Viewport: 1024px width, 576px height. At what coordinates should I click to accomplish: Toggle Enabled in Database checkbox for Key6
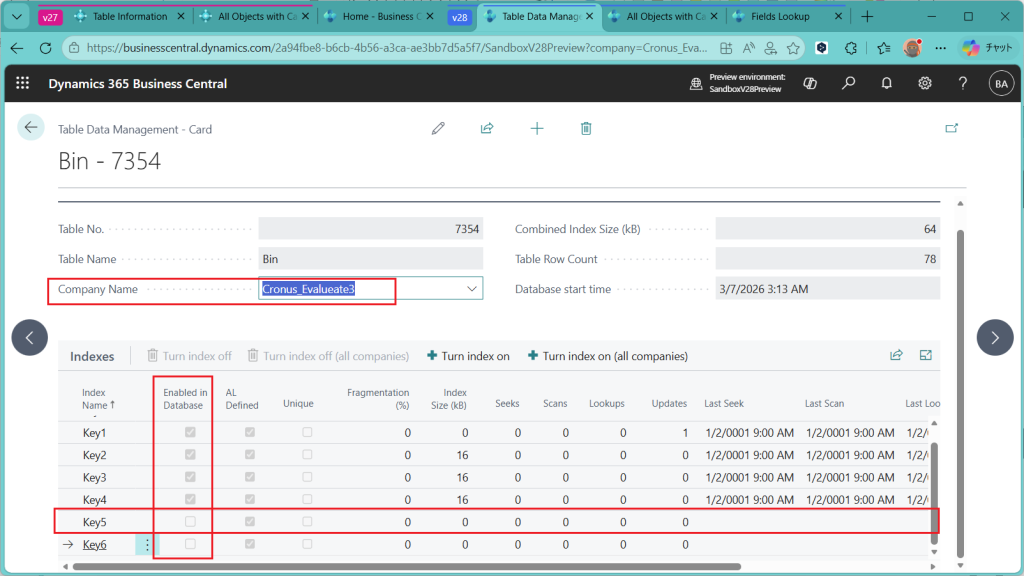pos(191,545)
